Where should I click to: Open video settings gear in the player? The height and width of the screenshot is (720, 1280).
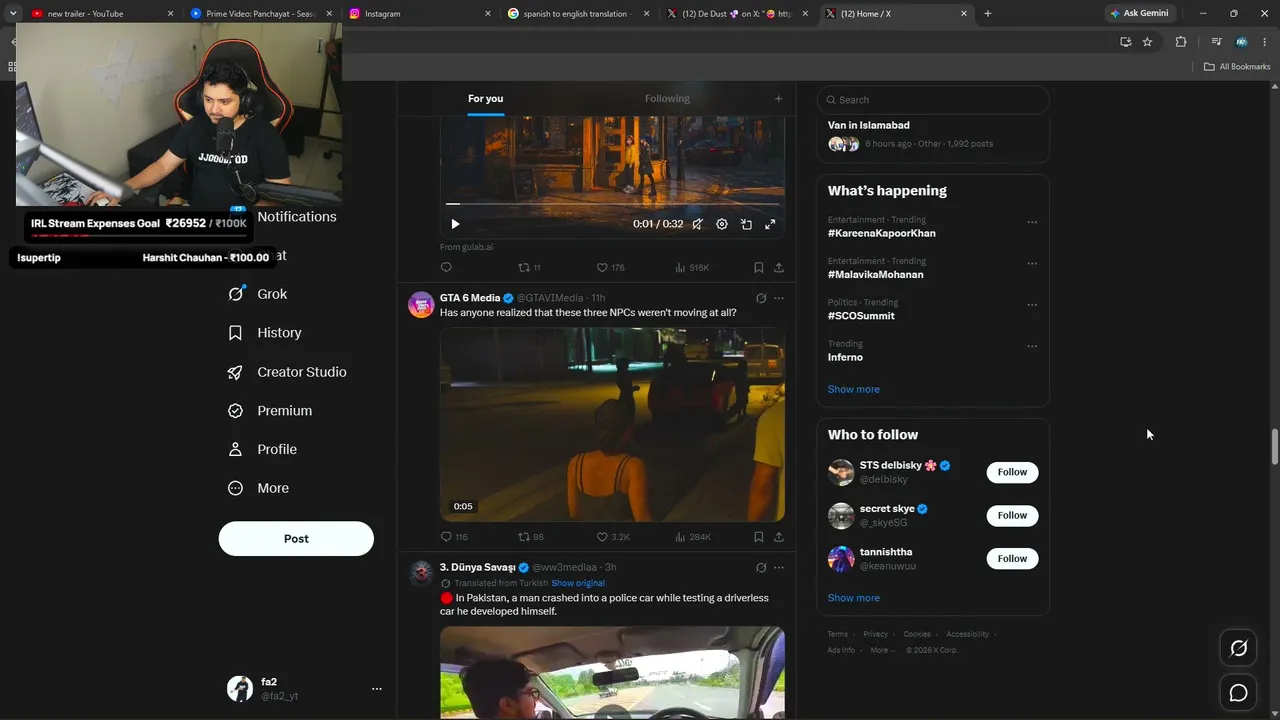pos(722,224)
